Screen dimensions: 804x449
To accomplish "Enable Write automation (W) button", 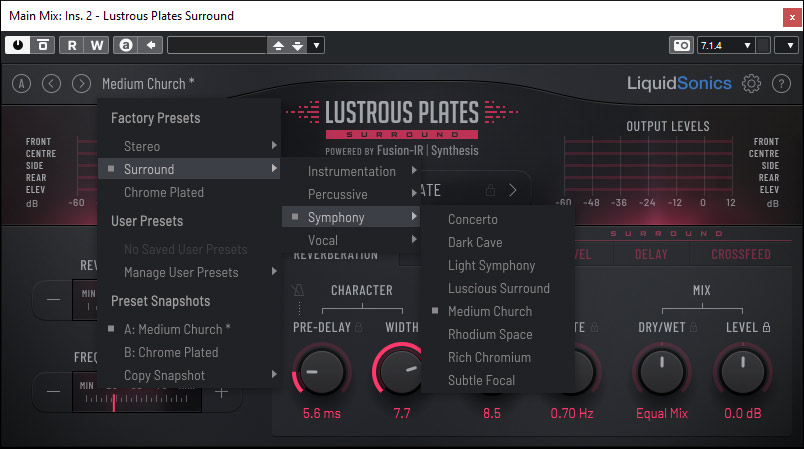I will click(x=96, y=45).
